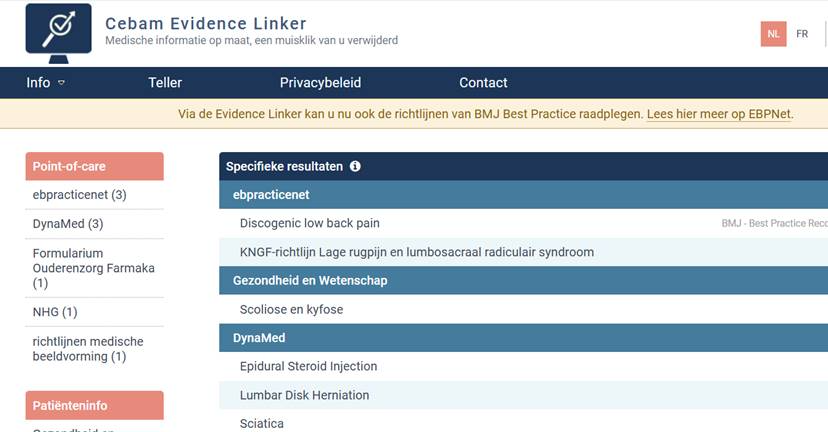828x432 pixels.
Task: Click the info icon next to Specifieke resultaten
Action: click(355, 167)
